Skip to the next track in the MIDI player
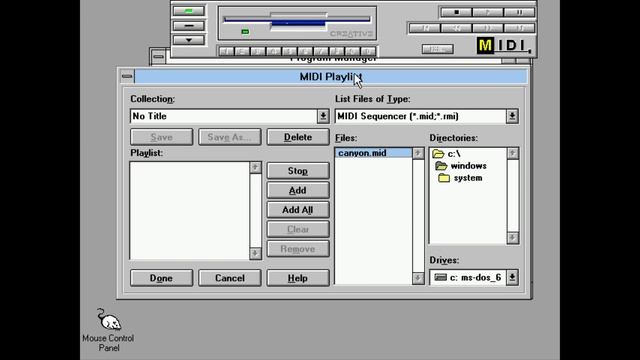Image resolution: width=640 pixels, height=360 pixels. pyautogui.click(x=519, y=28)
